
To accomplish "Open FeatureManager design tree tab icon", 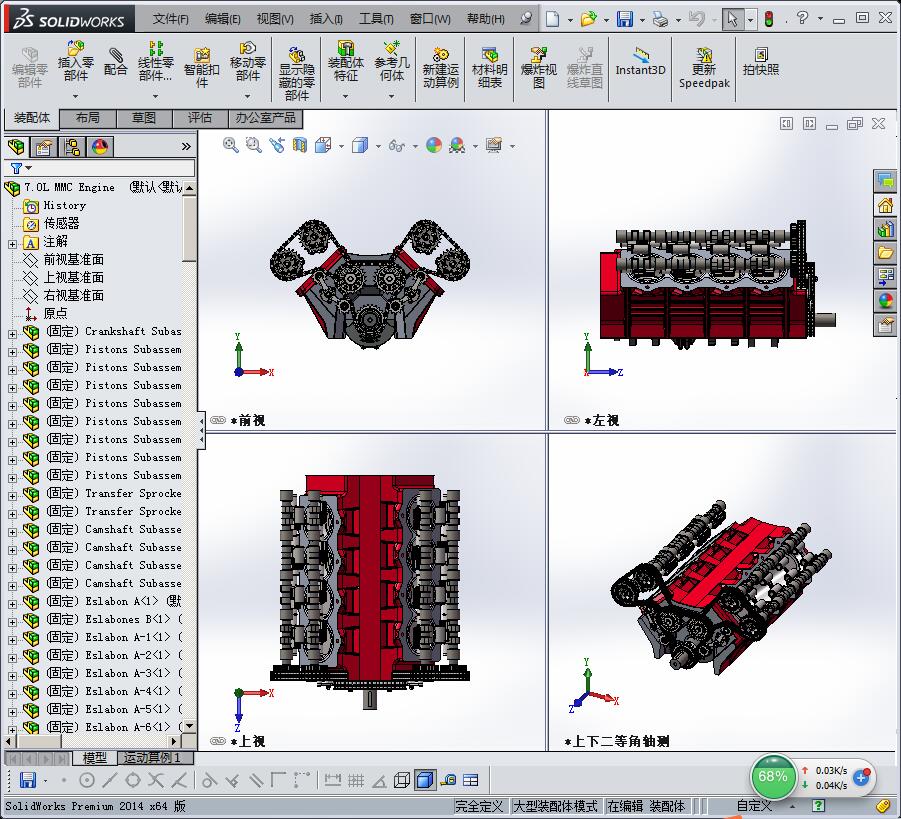I will (16, 147).
